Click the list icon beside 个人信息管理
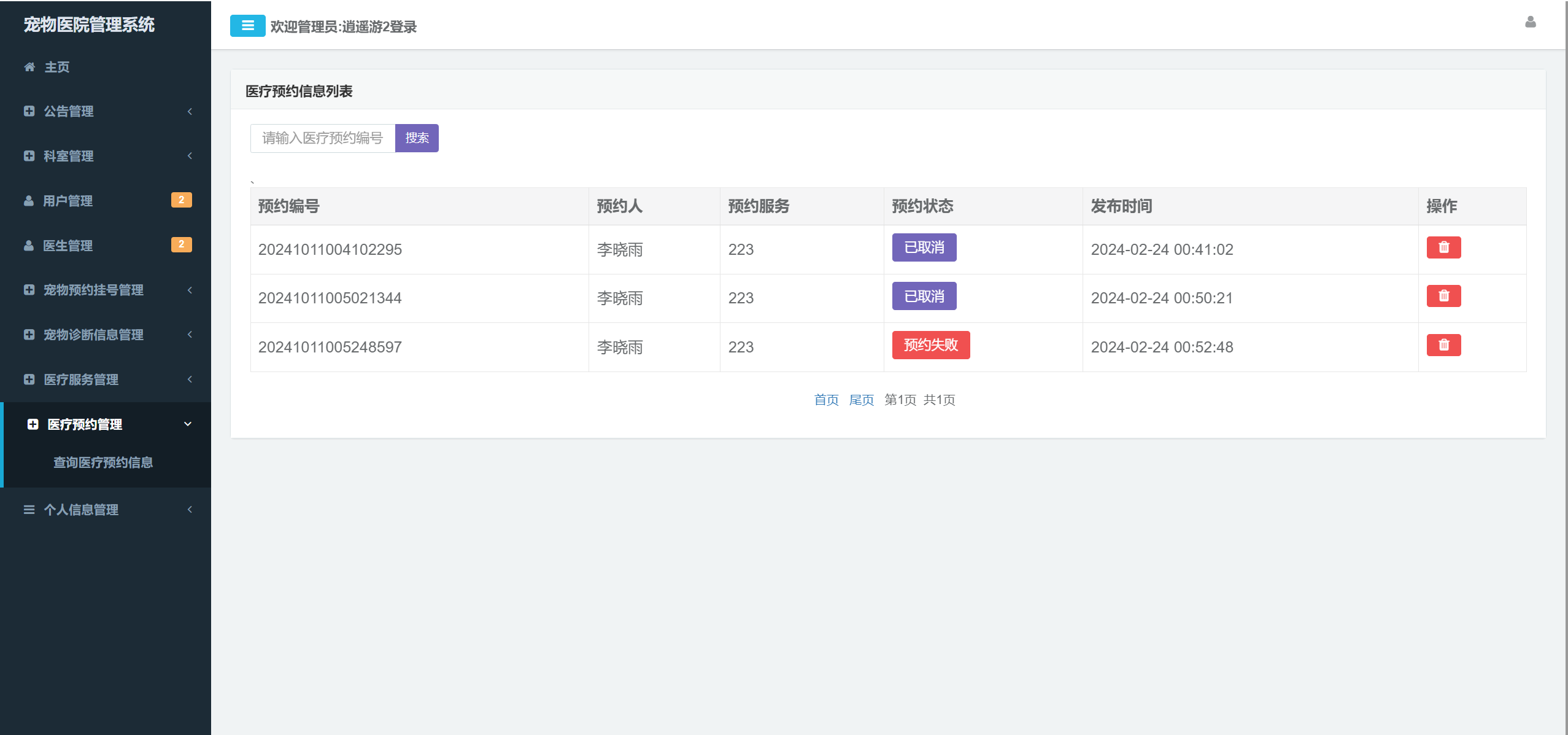The image size is (1568, 735). (x=29, y=510)
